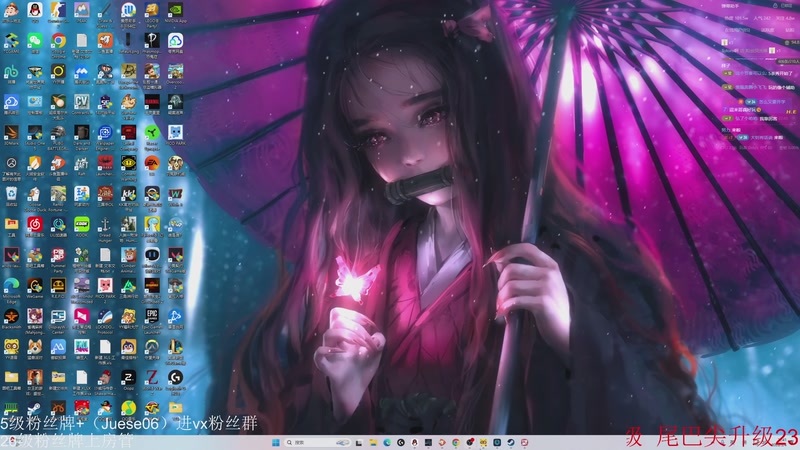Launch the Content Warning game icon

pyautogui.click(x=129, y=163)
